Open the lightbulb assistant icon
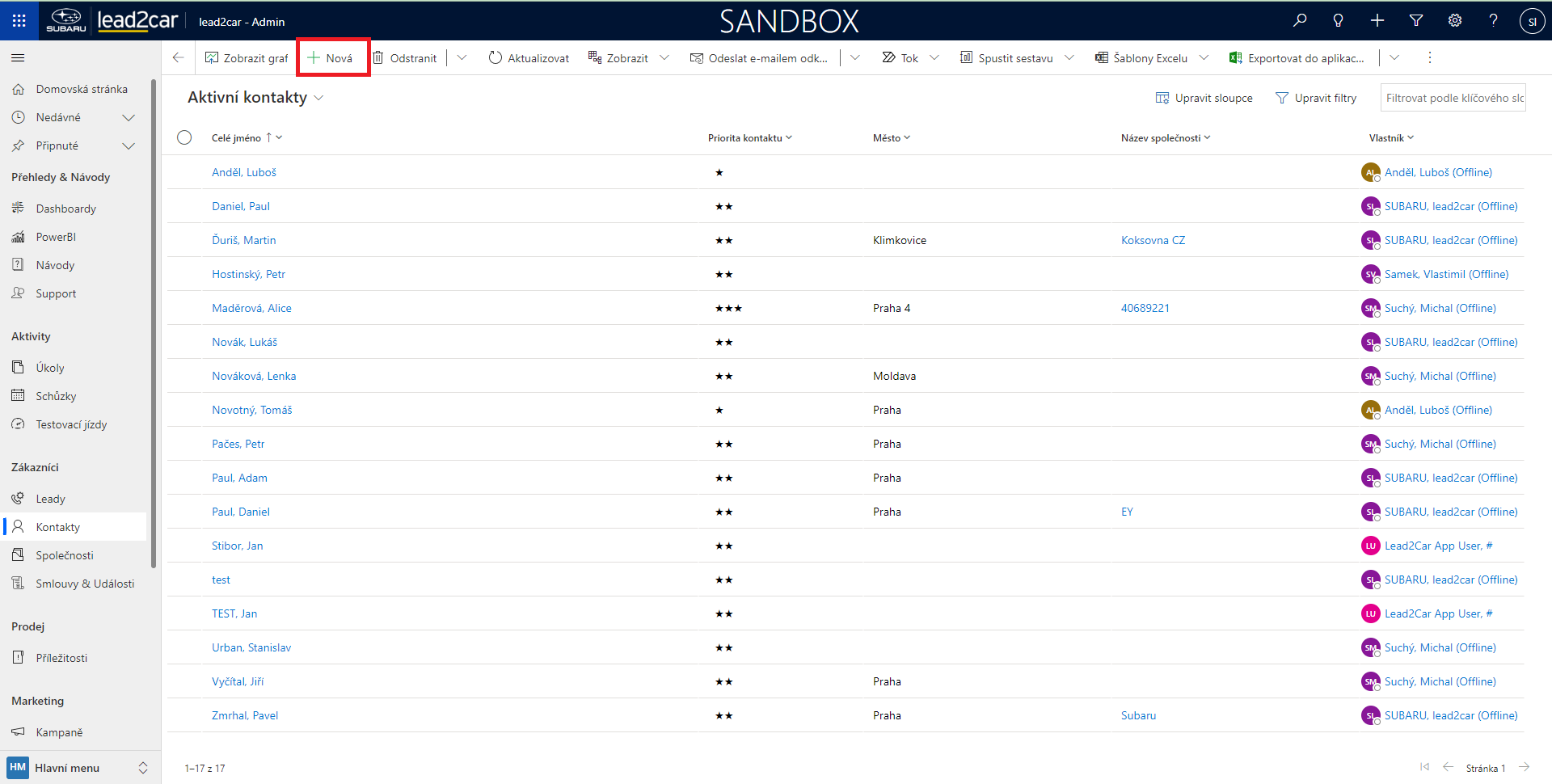The width and height of the screenshot is (1552, 784). 1339,21
